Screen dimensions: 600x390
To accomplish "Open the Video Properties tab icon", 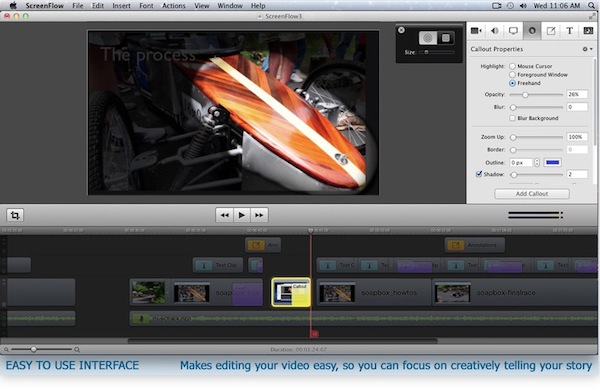I will pos(476,31).
